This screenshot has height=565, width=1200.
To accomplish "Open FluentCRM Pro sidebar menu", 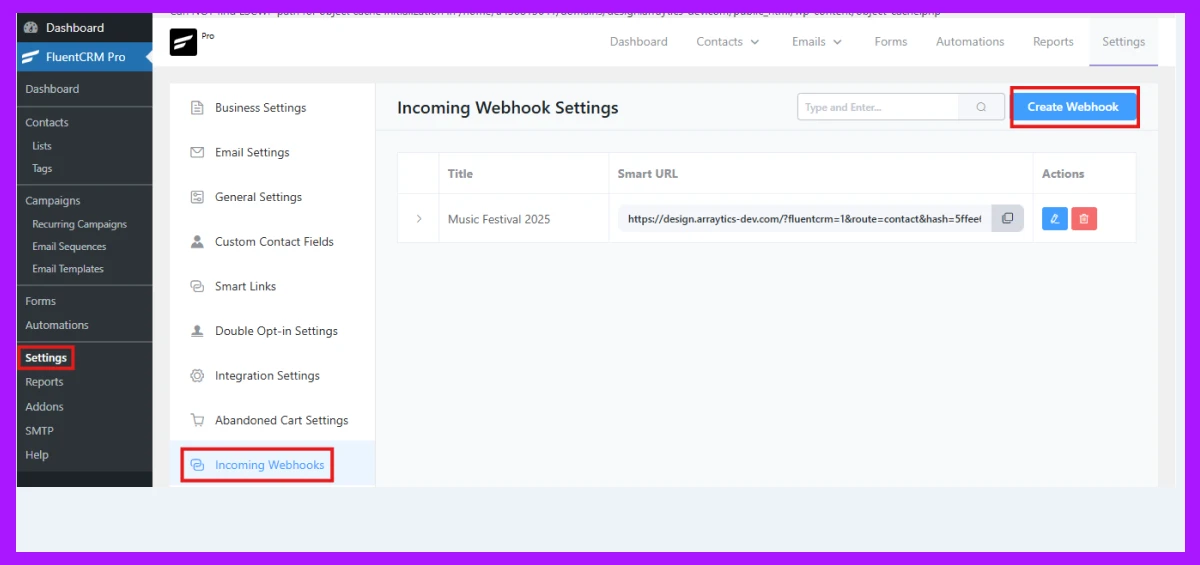I will click(x=85, y=57).
